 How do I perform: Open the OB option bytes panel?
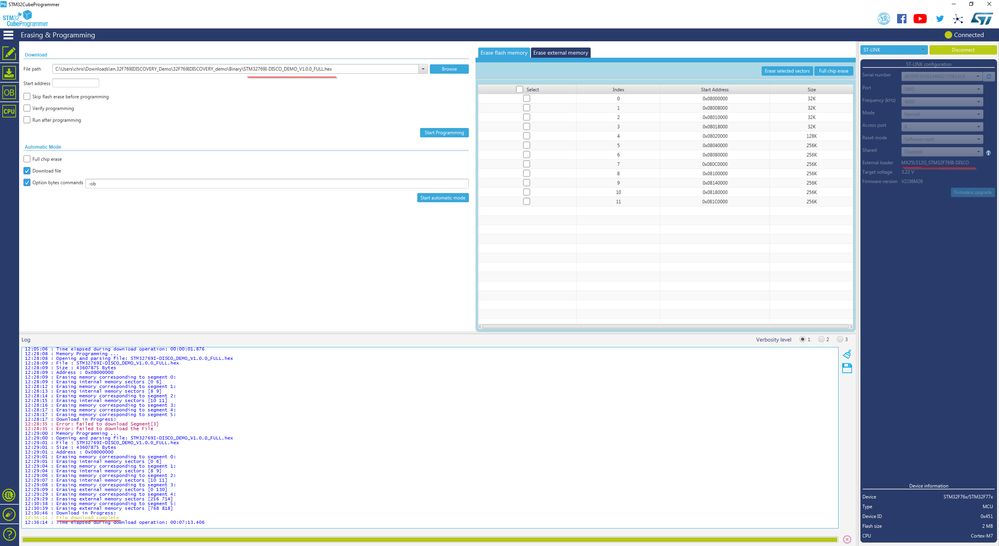[9, 92]
